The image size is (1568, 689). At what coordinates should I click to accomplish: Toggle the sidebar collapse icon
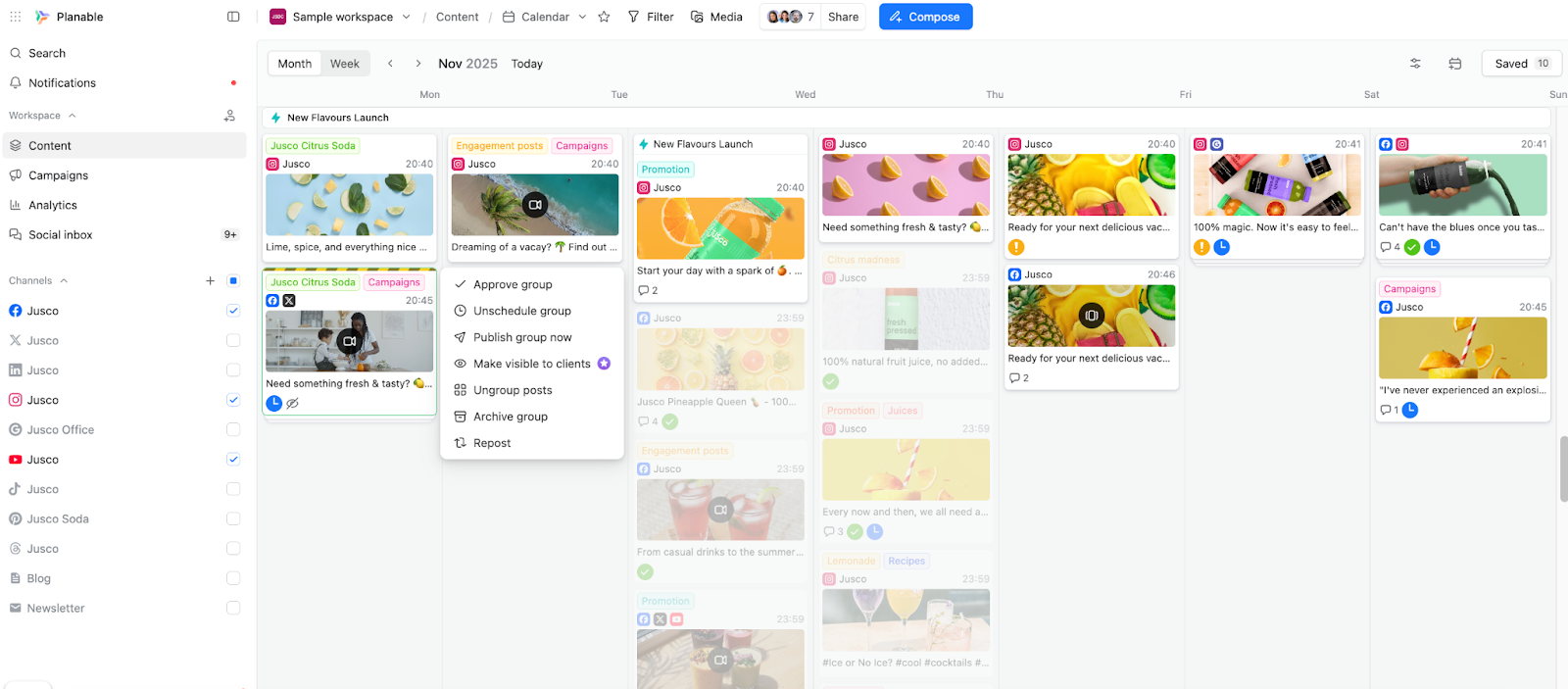coord(233,17)
